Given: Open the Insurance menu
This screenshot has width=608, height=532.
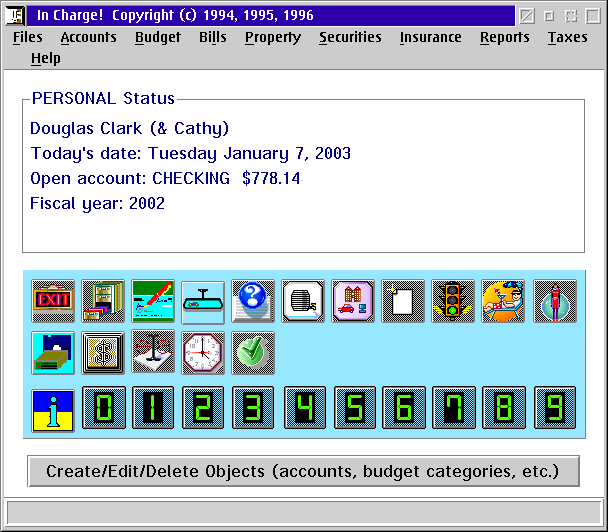Looking at the screenshot, I should (x=431, y=37).
